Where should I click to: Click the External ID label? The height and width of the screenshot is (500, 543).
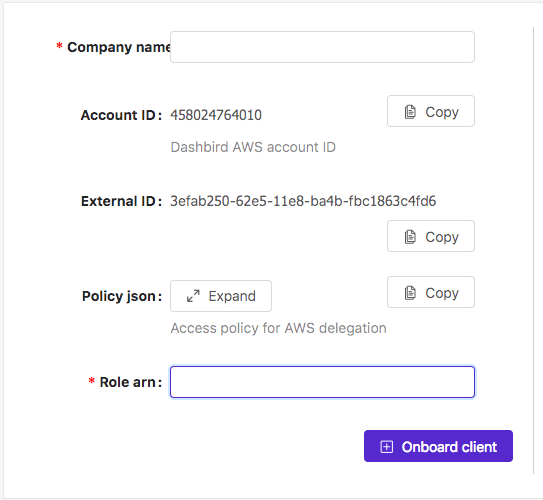tap(121, 201)
